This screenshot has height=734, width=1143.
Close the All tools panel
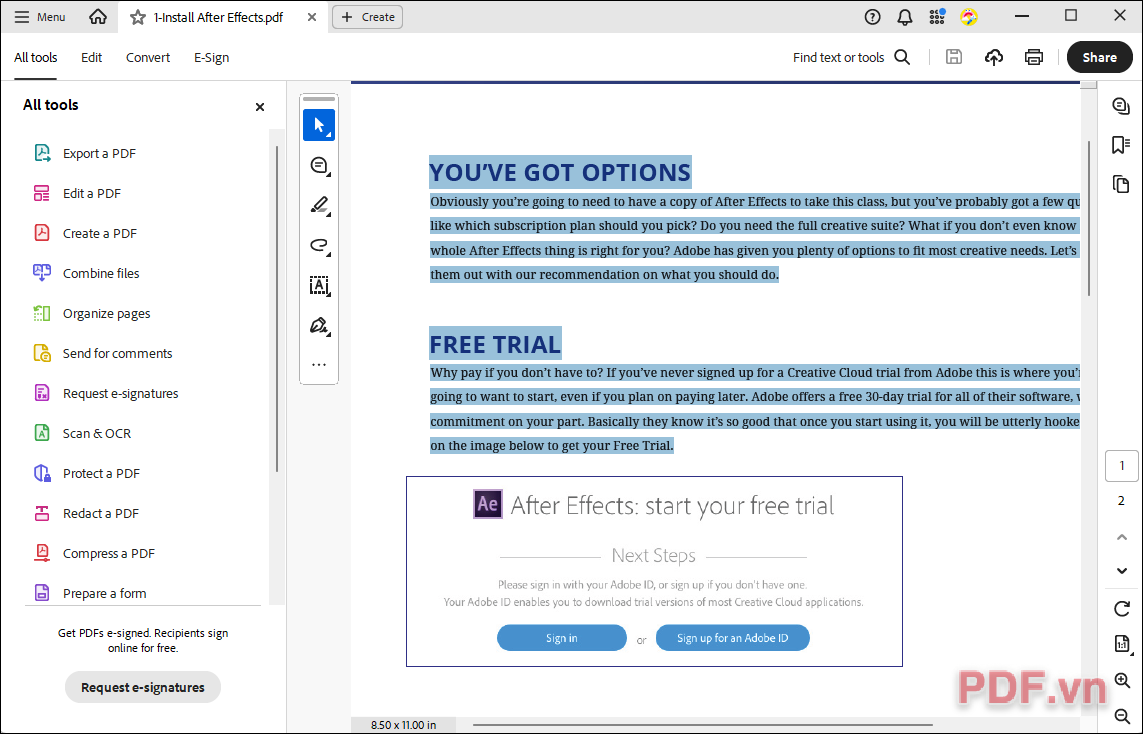click(x=260, y=107)
